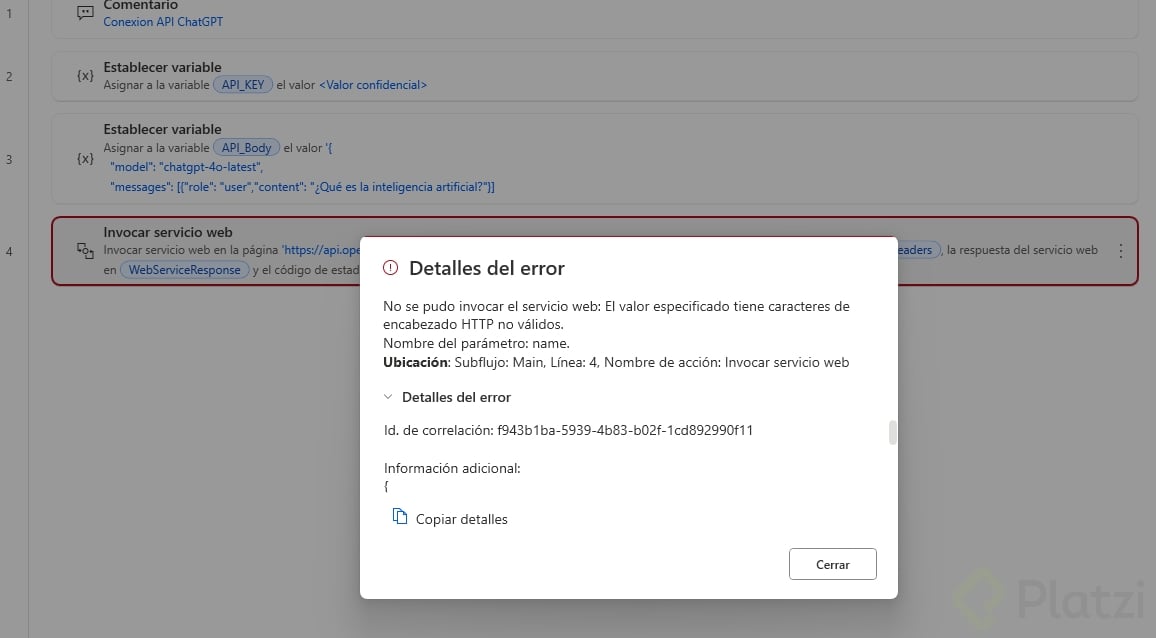Click the <Valor confidencial> value
The image size is (1156, 638).
(373, 85)
